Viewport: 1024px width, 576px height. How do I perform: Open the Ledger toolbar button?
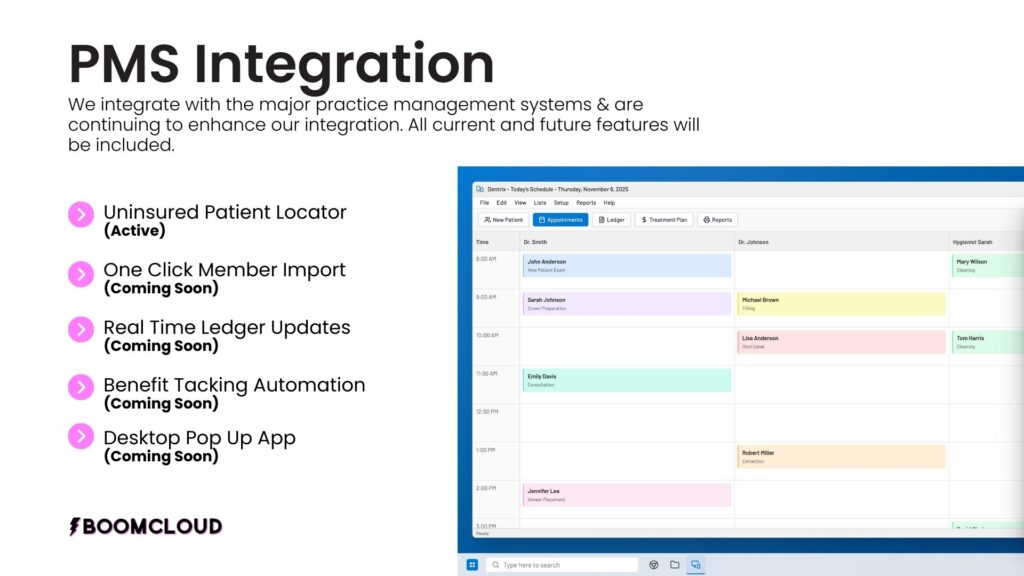[612, 220]
